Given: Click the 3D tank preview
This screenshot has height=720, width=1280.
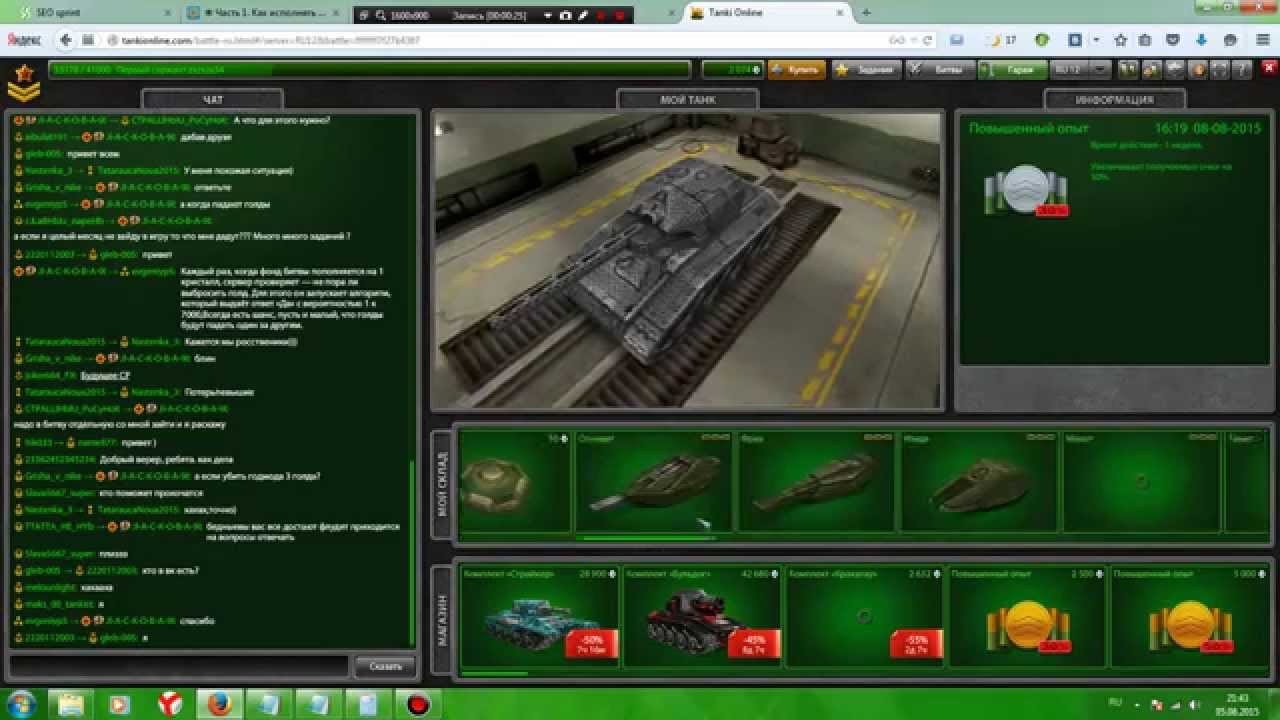Looking at the screenshot, I should coord(686,260).
